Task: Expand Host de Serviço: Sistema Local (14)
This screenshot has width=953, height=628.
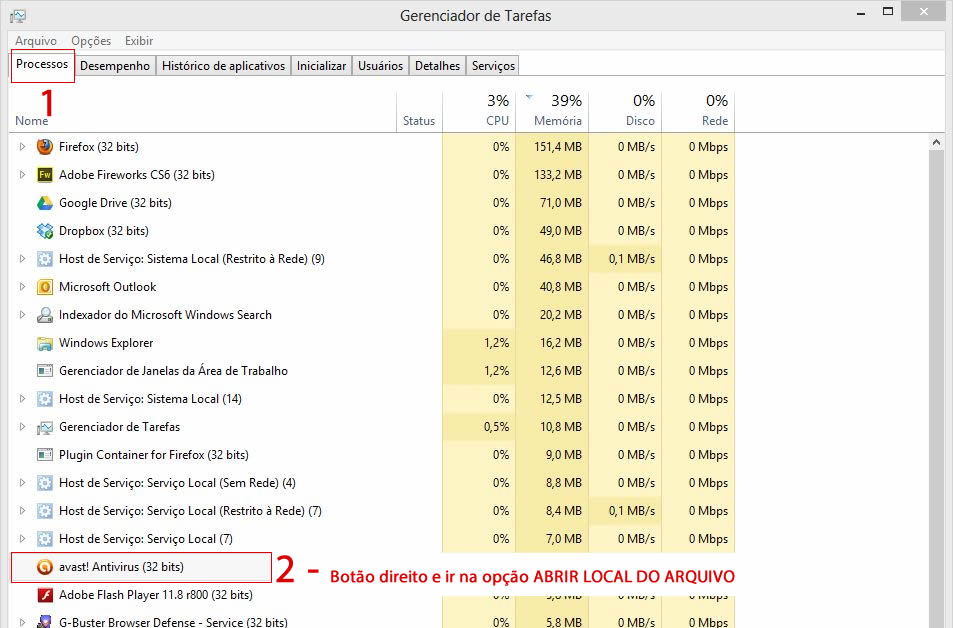Action: coord(22,399)
